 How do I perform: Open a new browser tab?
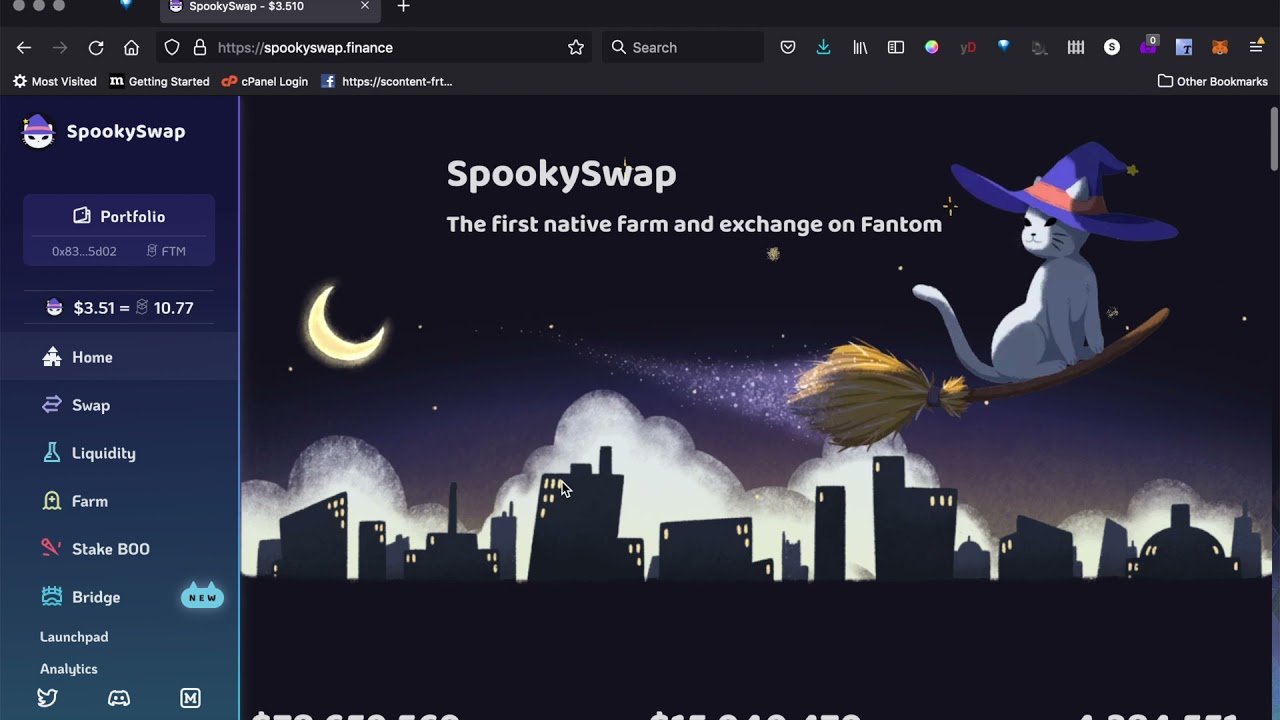403,6
